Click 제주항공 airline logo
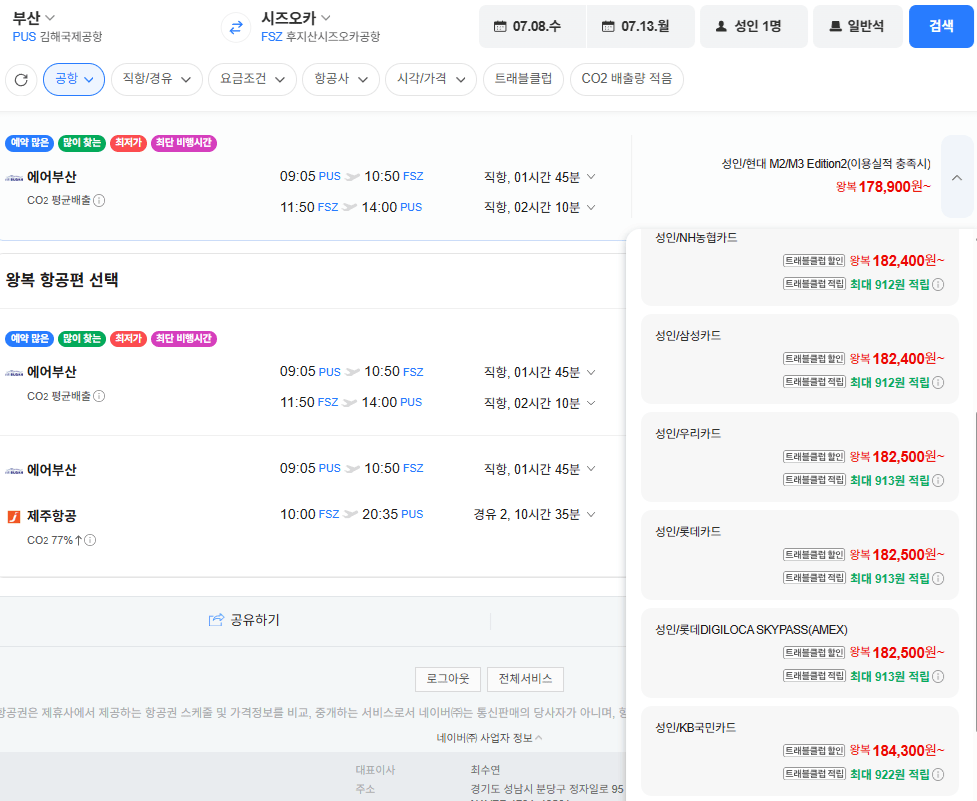This screenshot has width=977, height=801. pos(14,516)
